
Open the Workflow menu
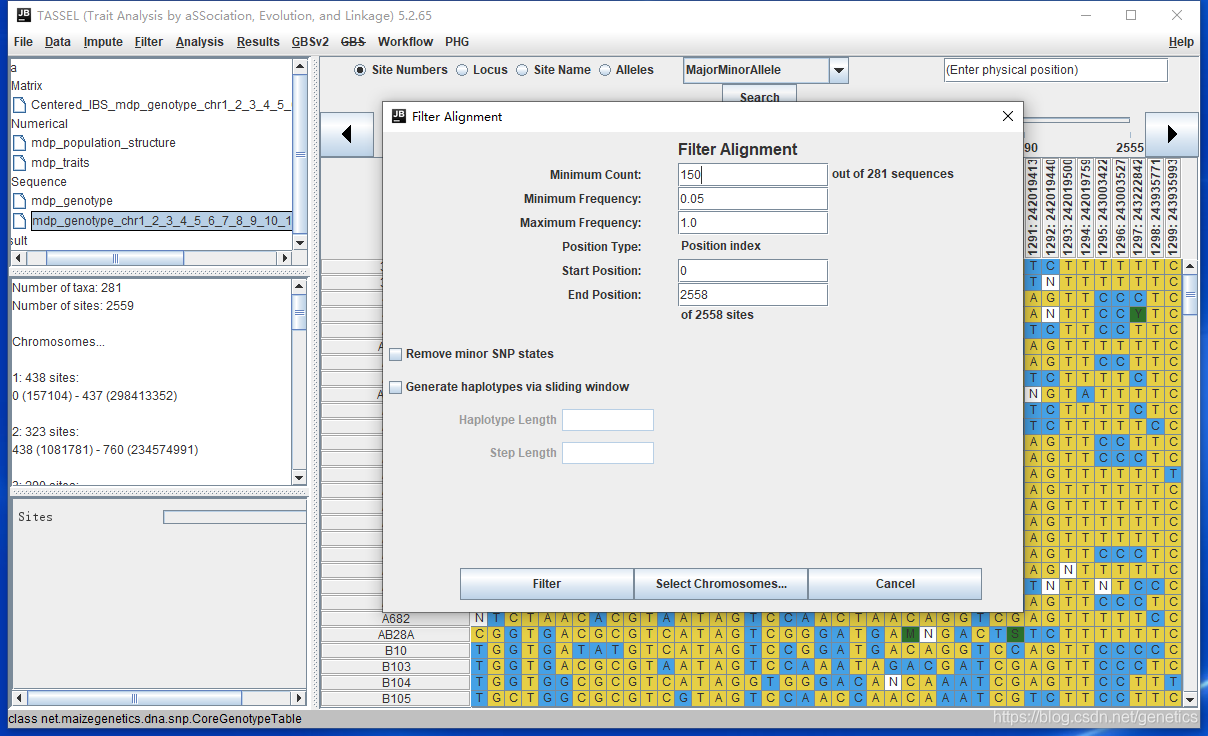tap(405, 42)
